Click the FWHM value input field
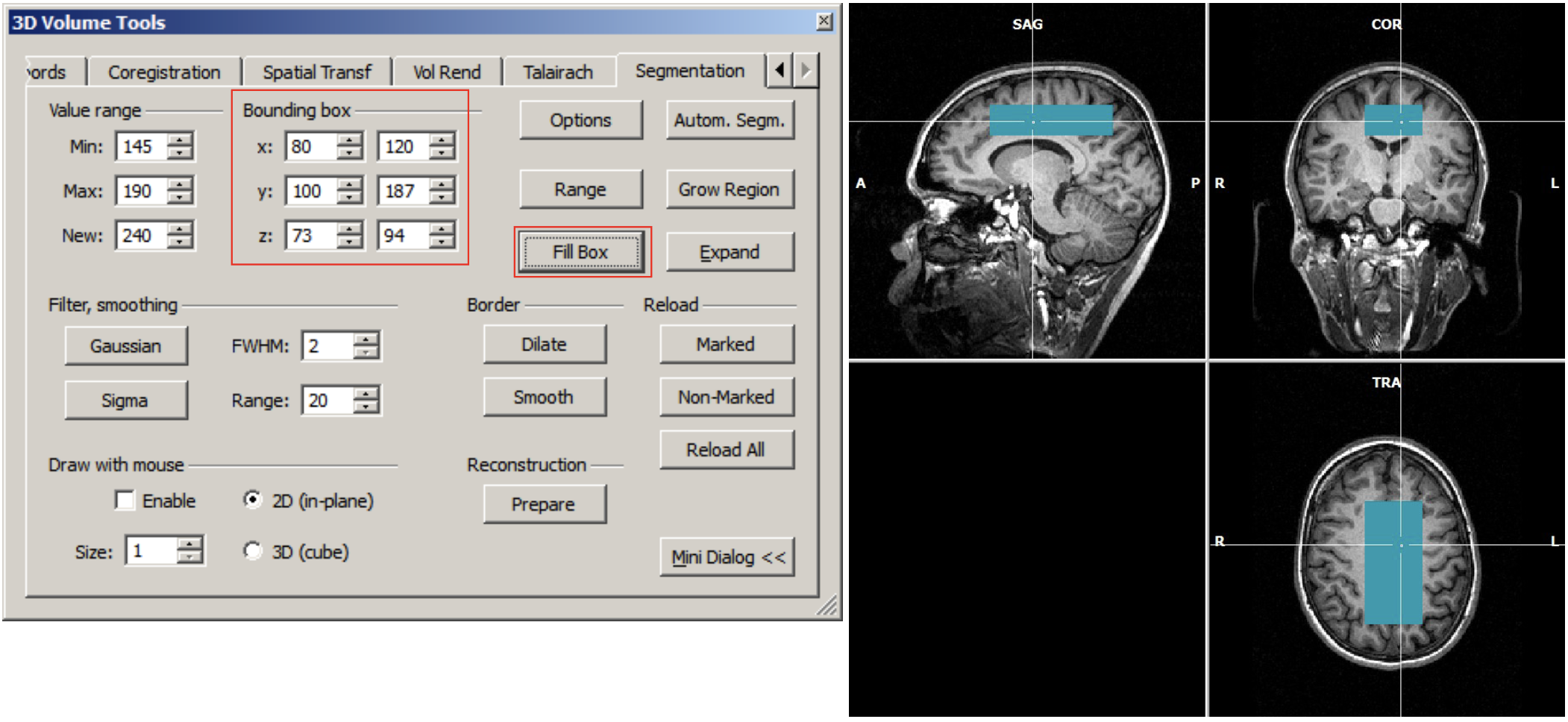The width and height of the screenshot is (1568, 722). (327, 346)
